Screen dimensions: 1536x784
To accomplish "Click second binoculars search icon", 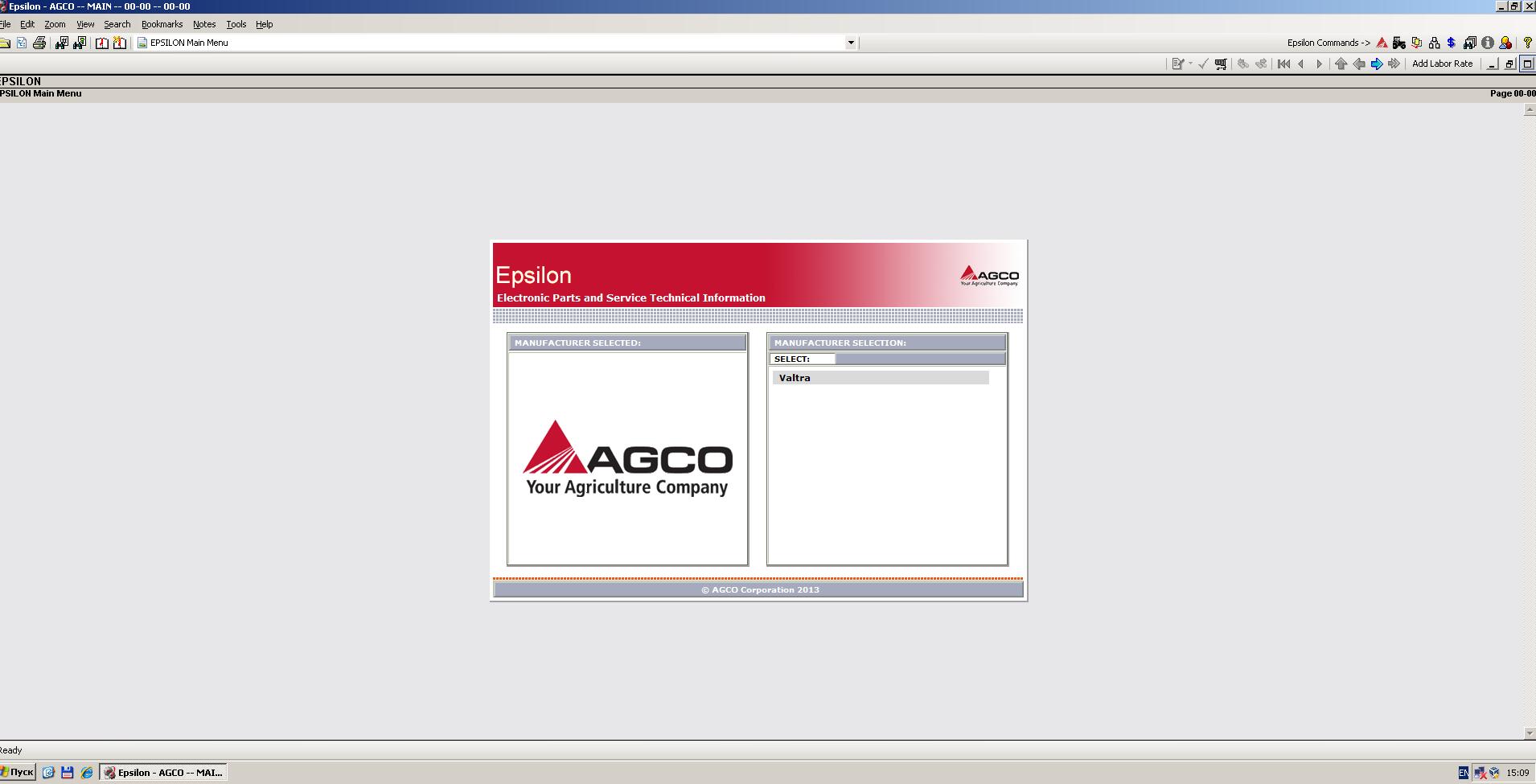I will pyautogui.click(x=80, y=43).
